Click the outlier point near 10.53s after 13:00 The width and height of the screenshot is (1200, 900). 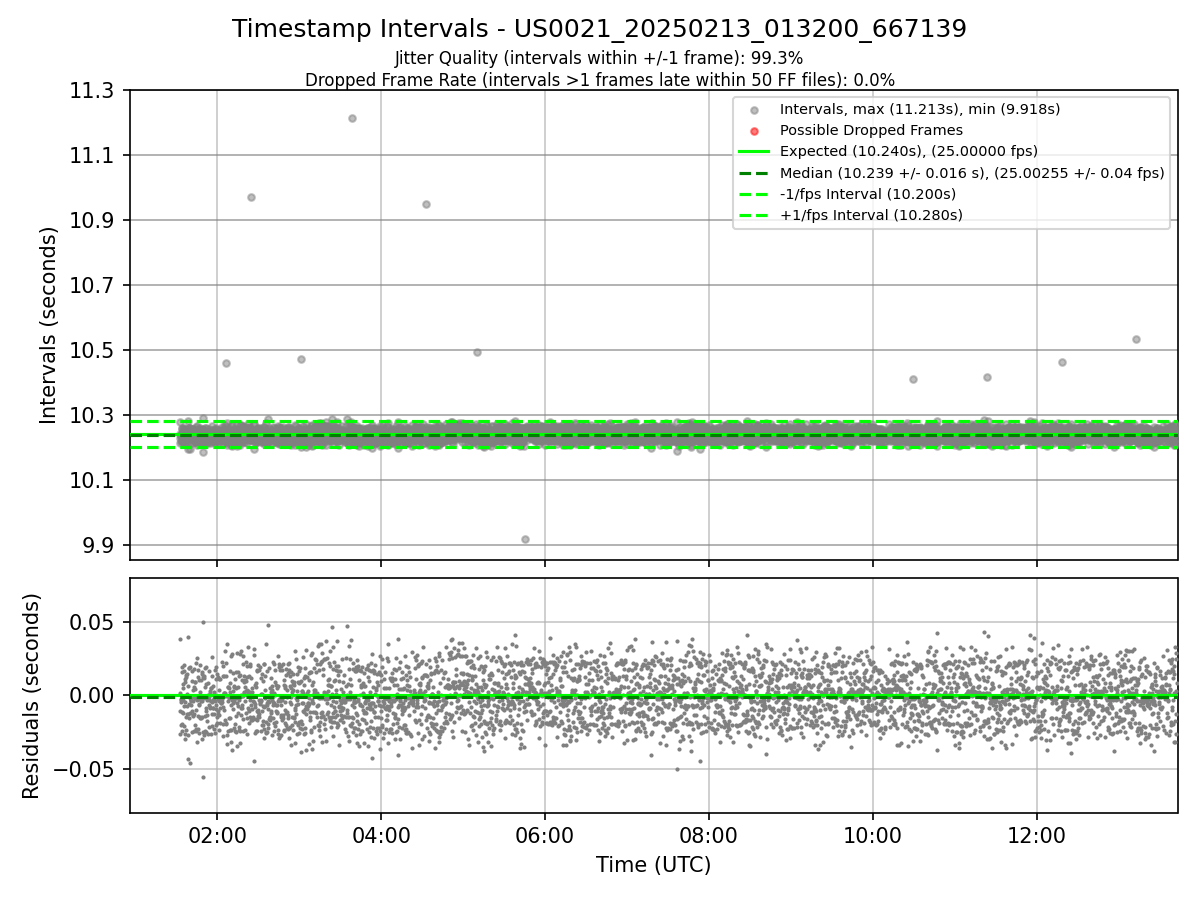coord(1136,339)
